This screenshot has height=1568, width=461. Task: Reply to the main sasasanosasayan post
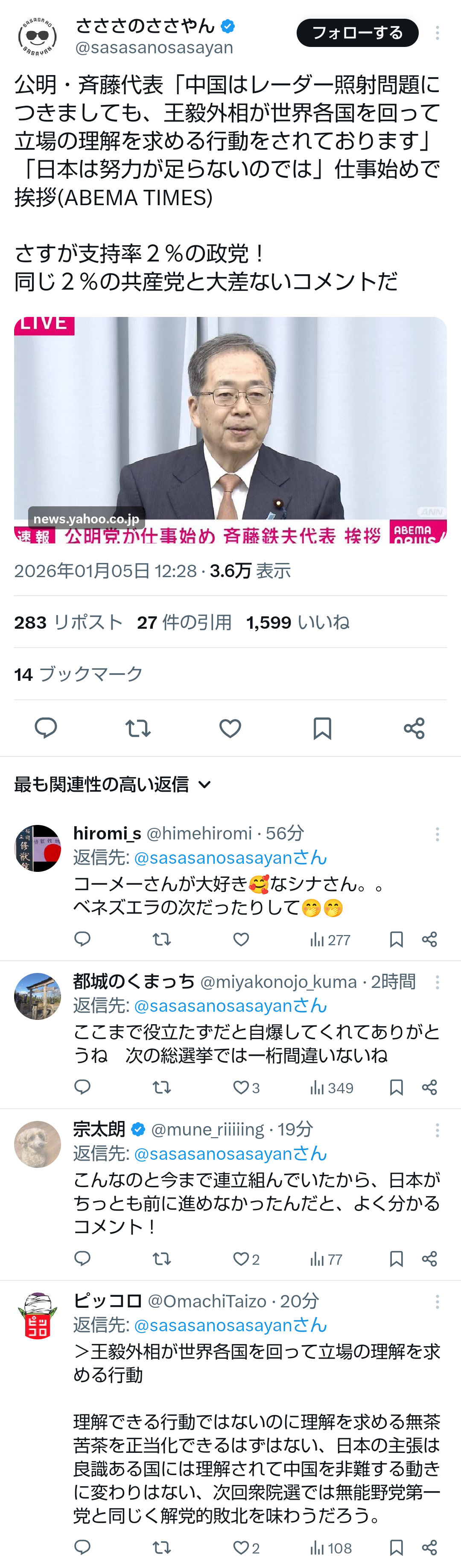click(x=46, y=728)
